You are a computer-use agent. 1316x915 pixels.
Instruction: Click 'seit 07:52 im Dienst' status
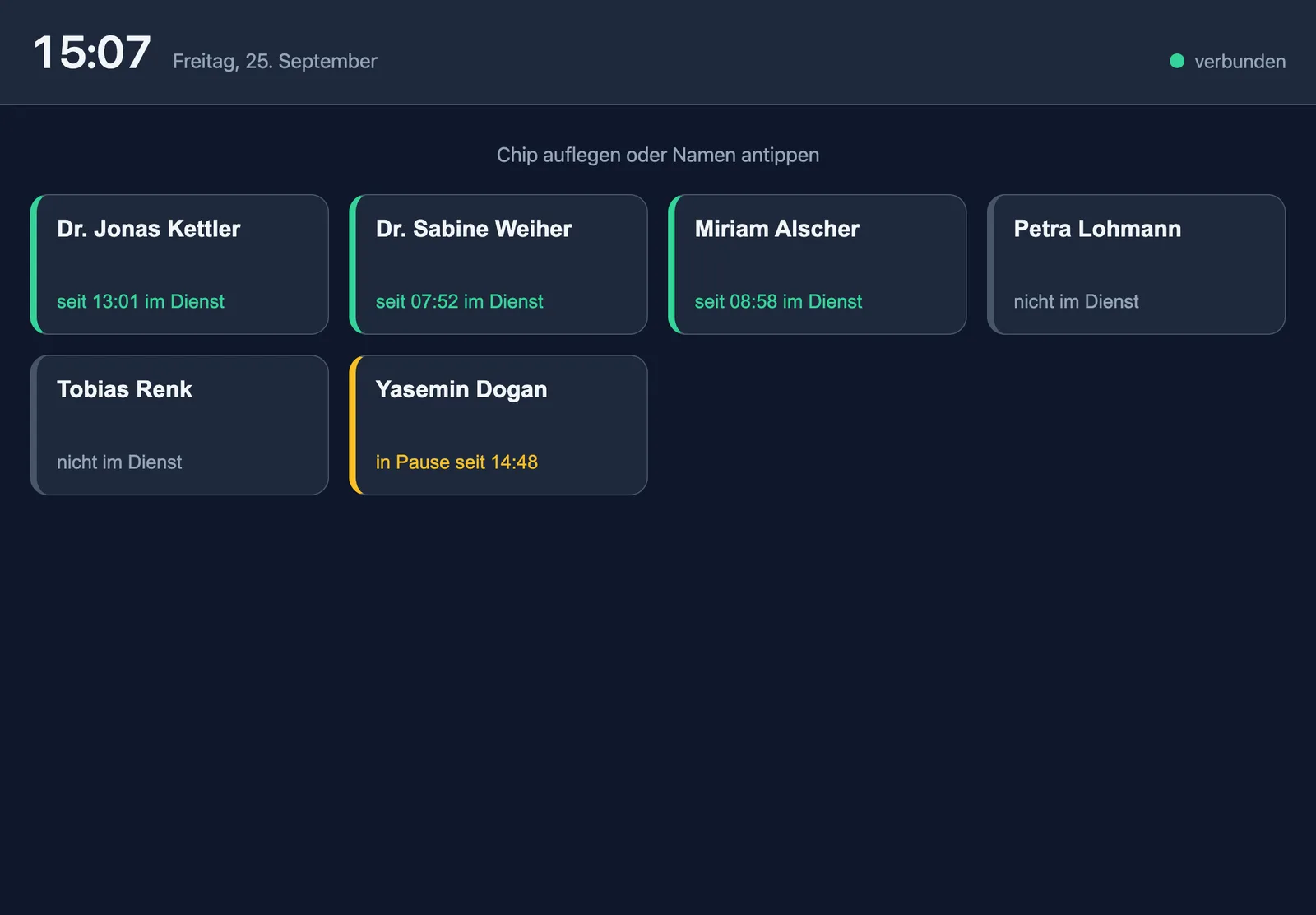[460, 302]
